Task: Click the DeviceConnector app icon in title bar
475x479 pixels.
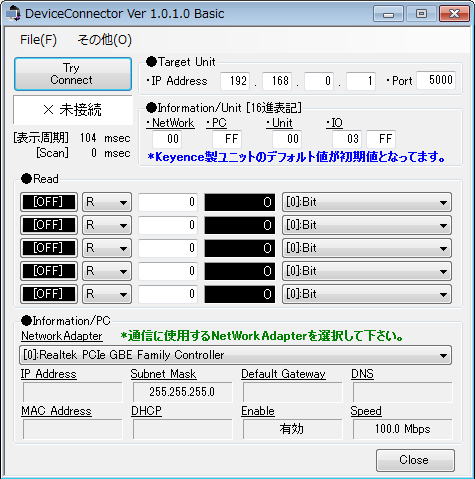Action: (x=14, y=14)
